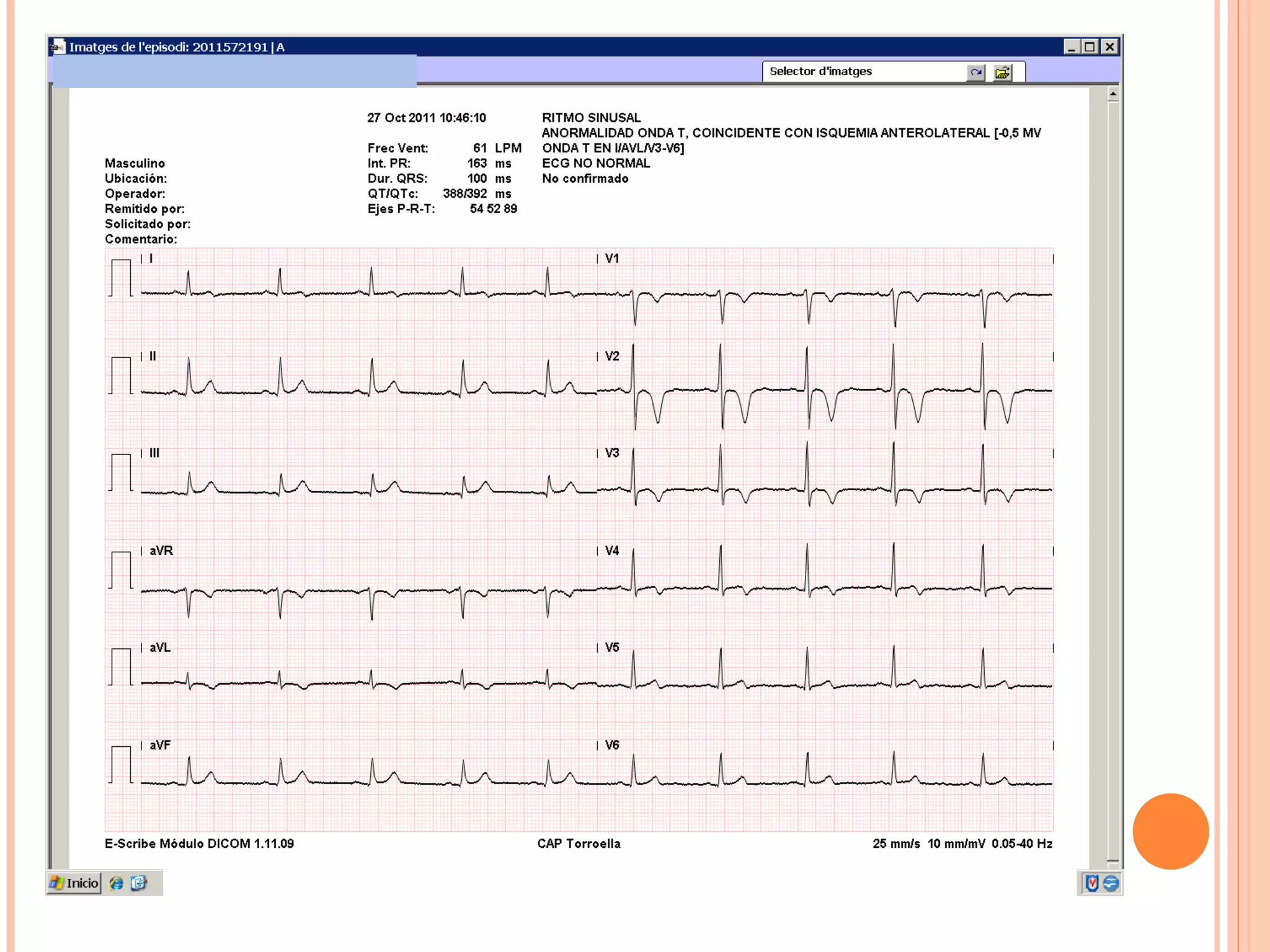Click the 'V3' lead label
This screenshot has height=952, width=1270.
click(x=612, y=453)
